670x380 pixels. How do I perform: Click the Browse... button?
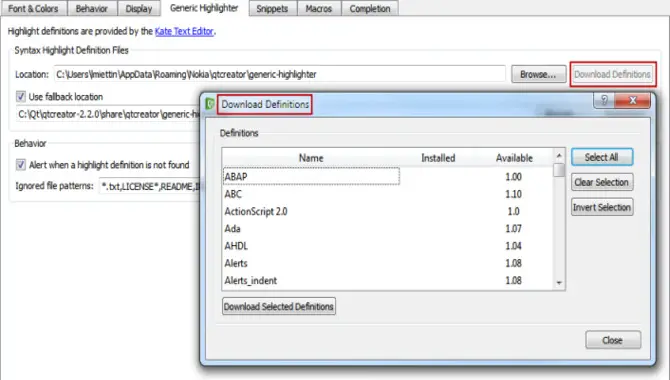[x=538, y=74]
